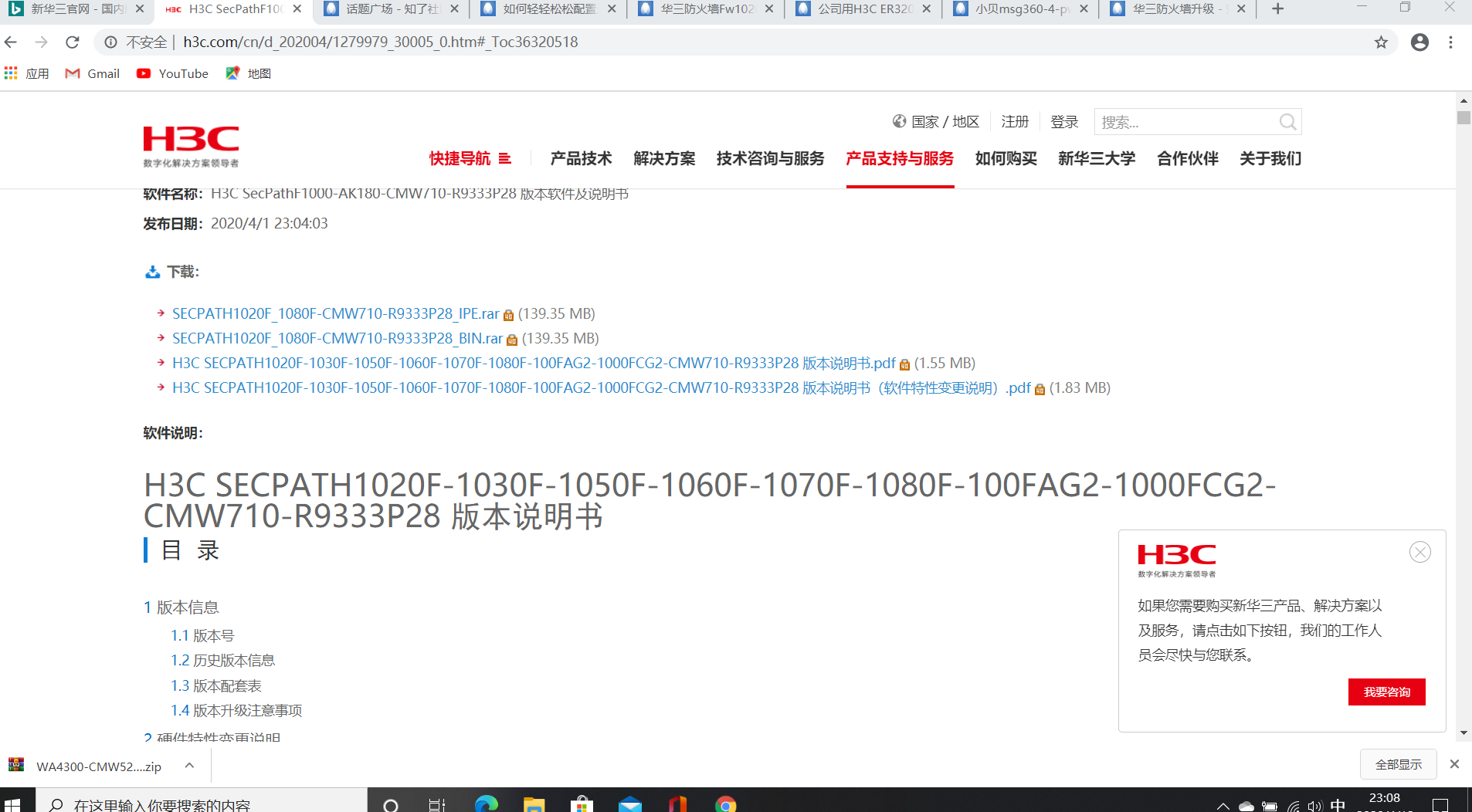Download the R9333P28_BIN.rar file
The width and height of the screenshot is (1472, 812).
[x=337, y=338]
